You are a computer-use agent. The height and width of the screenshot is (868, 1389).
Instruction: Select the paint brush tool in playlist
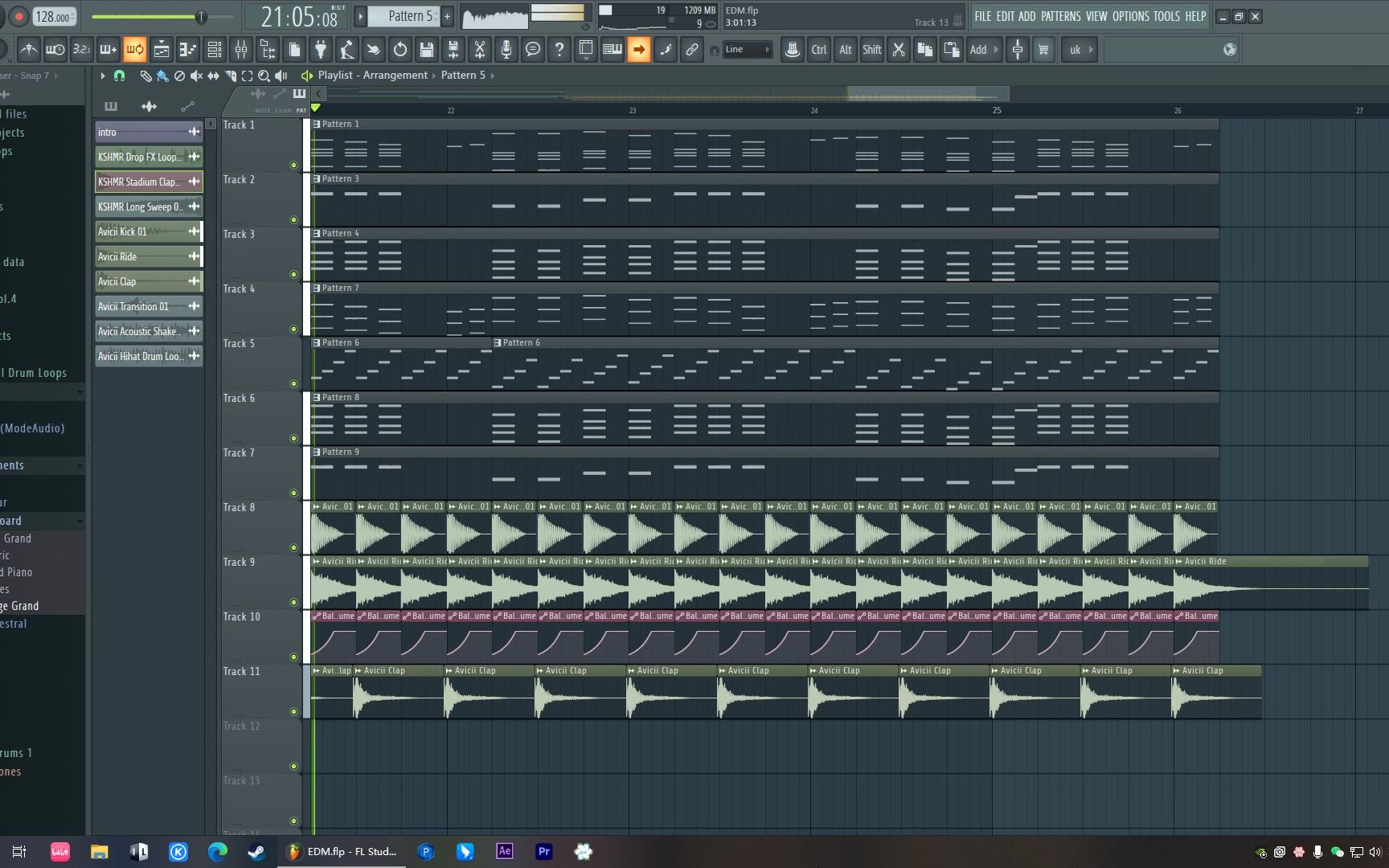click(x=162, y=76)
